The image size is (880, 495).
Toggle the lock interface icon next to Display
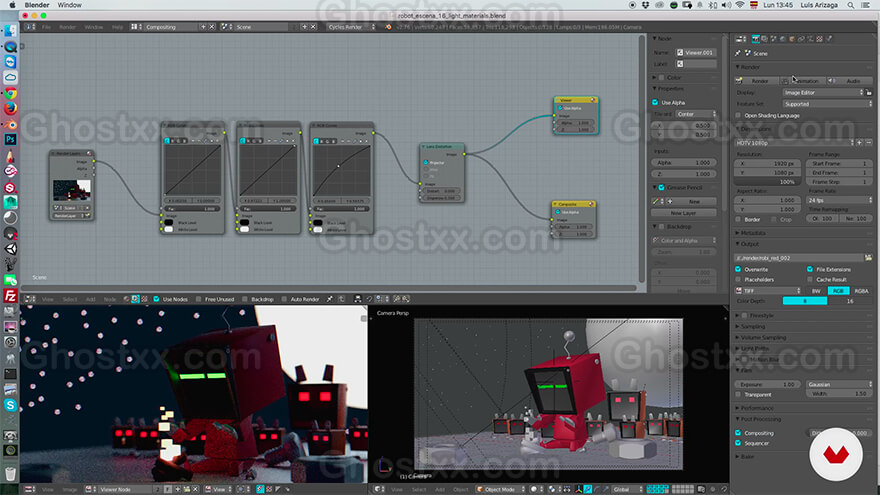[x=869, y=93]
